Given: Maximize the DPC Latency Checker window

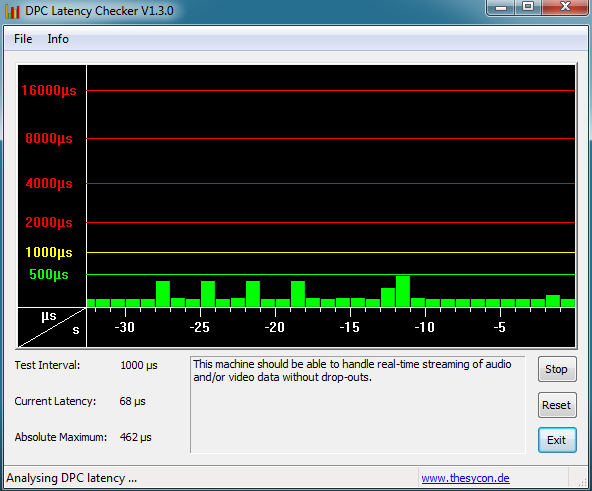Looking at the screenshot, I should [x=528, y=7].
